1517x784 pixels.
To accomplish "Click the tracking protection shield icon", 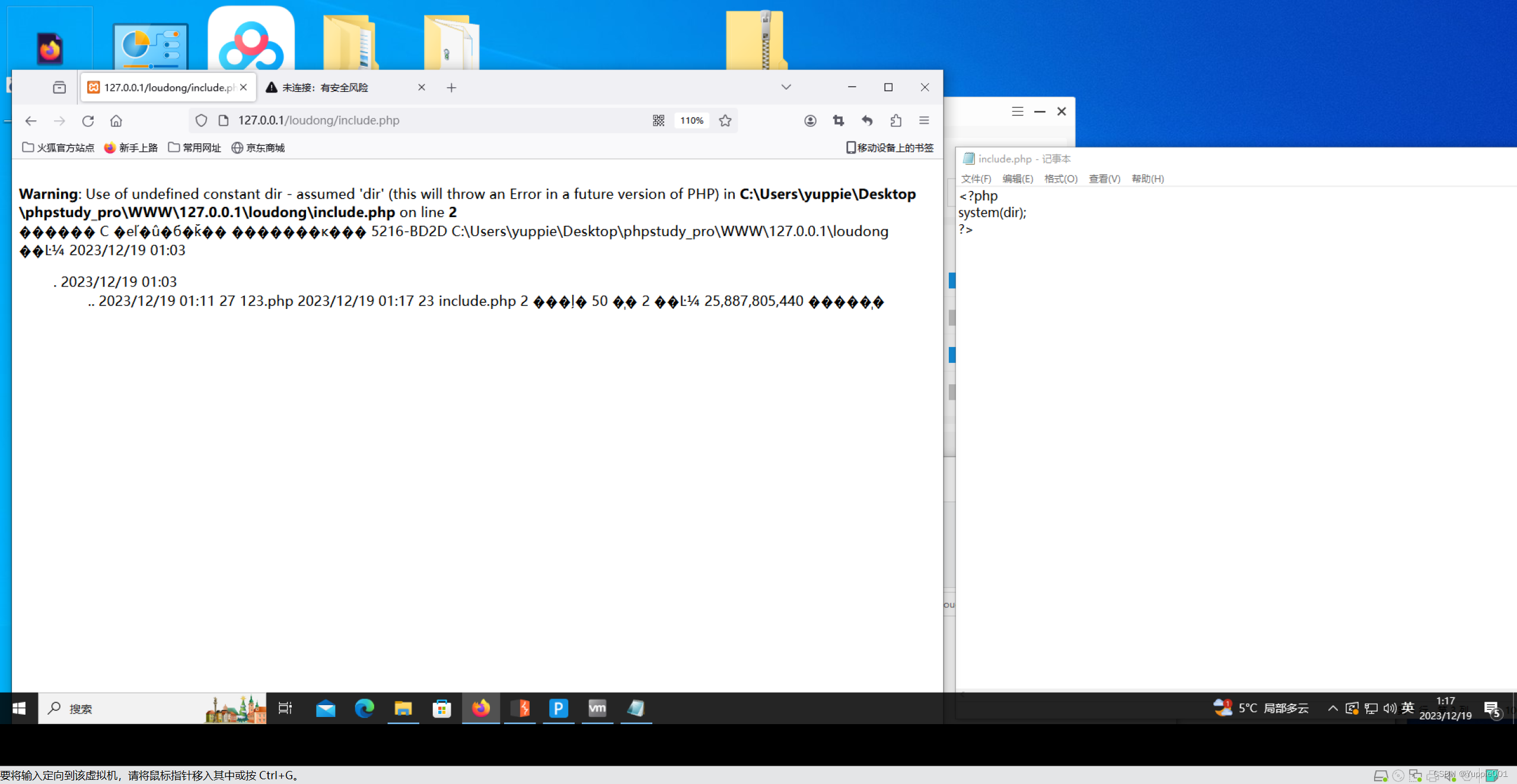I will (201, 121).
